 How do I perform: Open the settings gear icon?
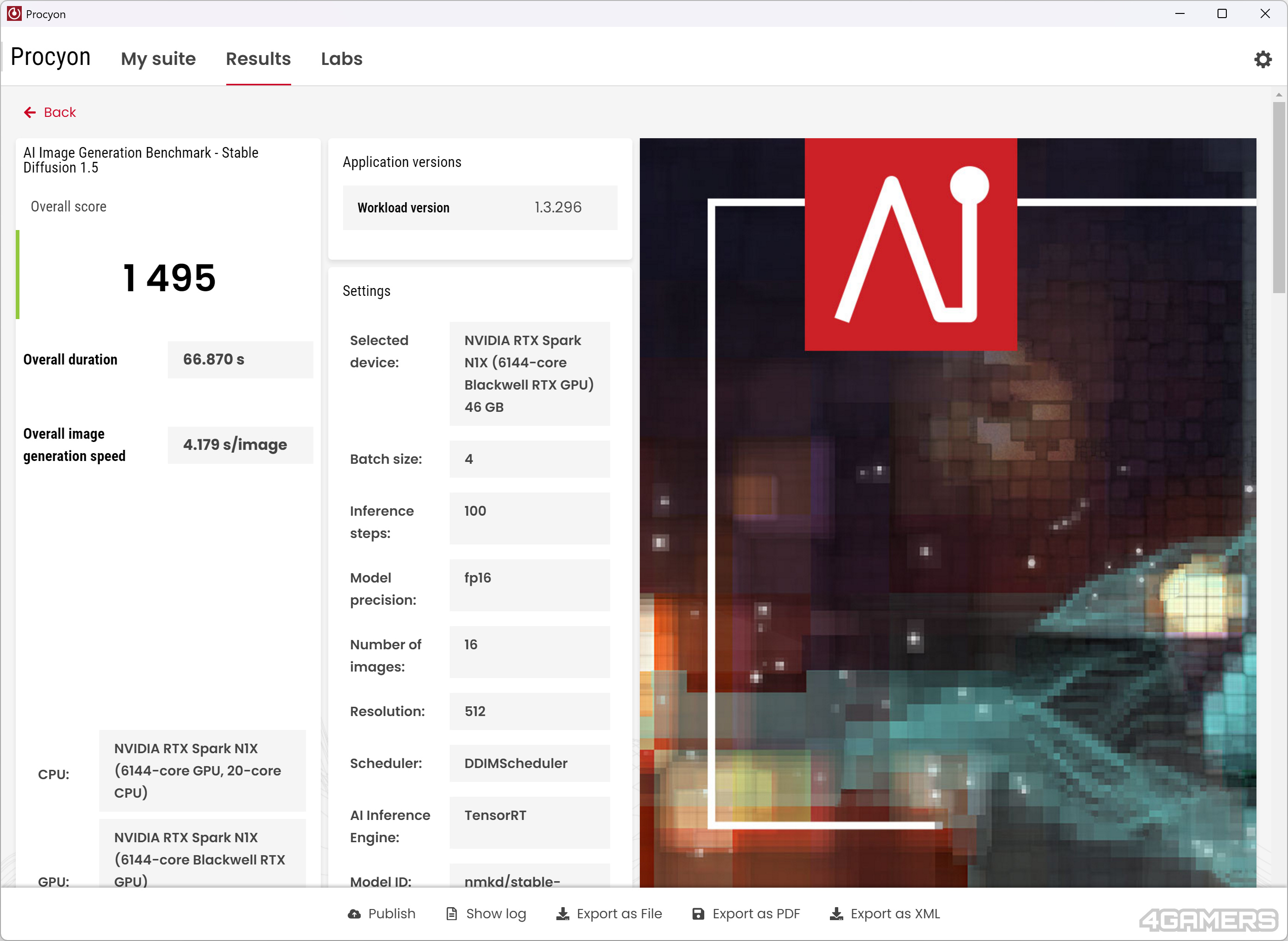tap(1262, 59)
